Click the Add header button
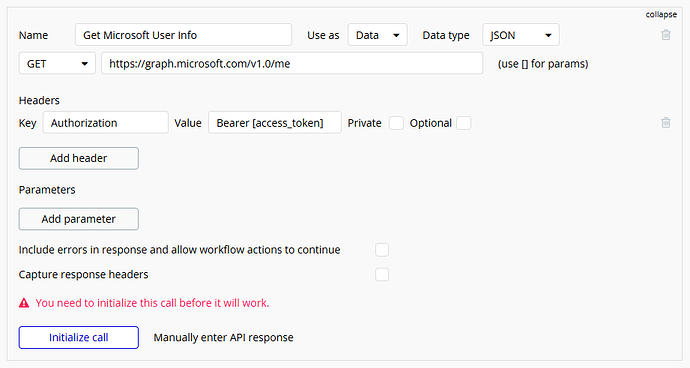690x368 pixels. (79, 158)
